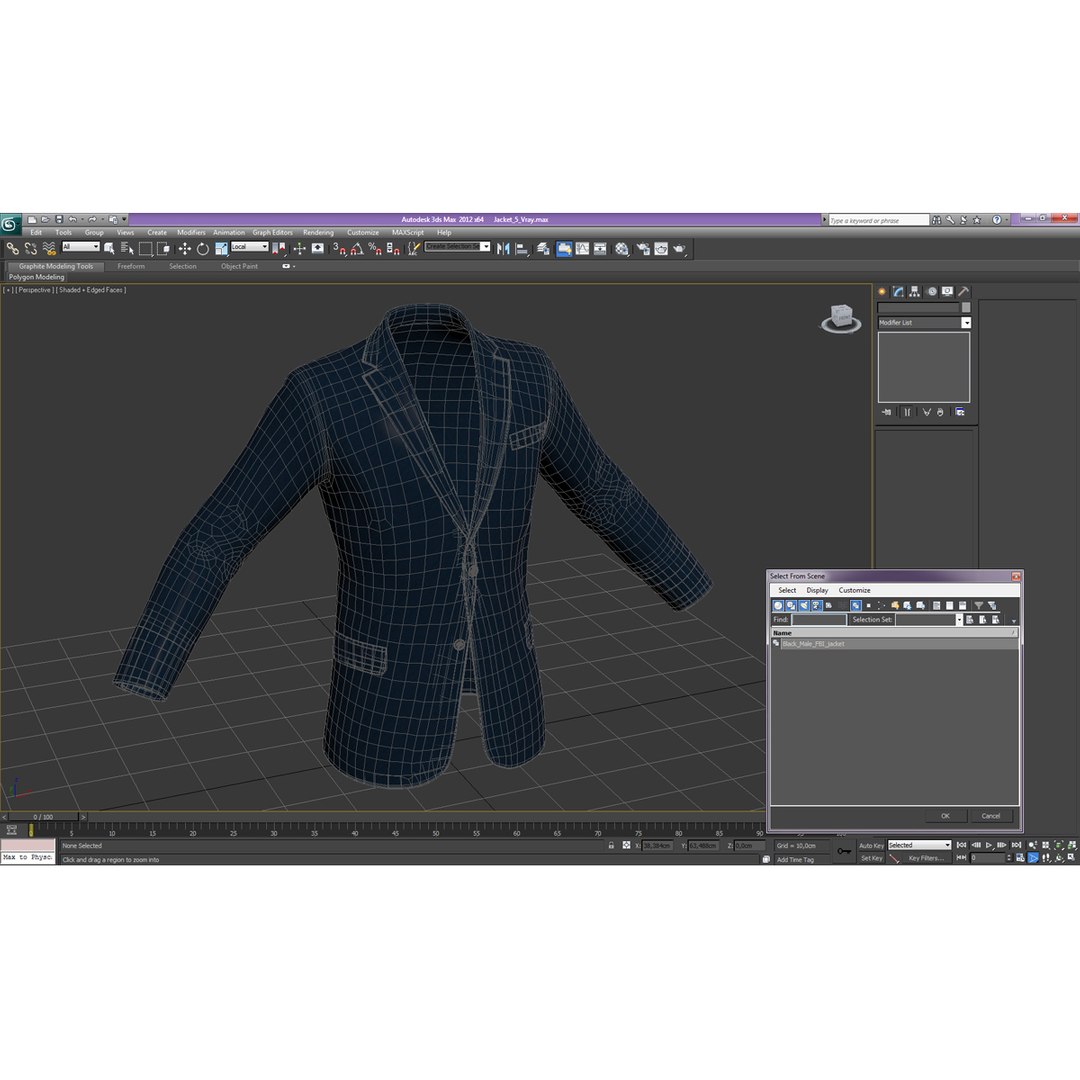Click the Find input field in dialog
Screen dimensions: 1080x1080
[x=819, y=620]
